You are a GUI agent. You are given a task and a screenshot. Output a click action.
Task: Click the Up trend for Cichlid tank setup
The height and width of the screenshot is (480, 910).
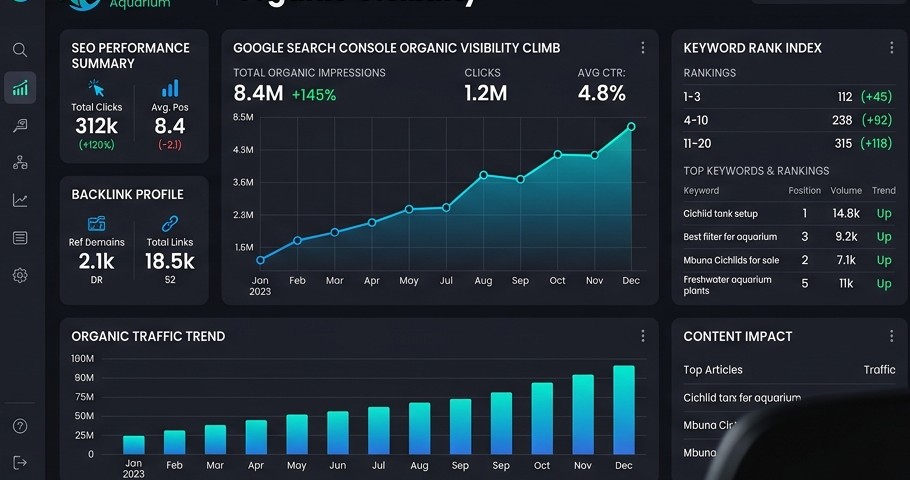(884, 214)
